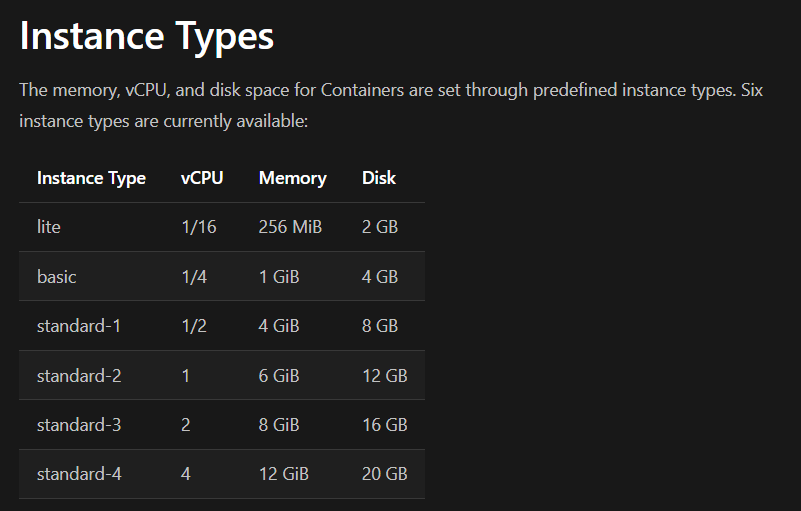Click the Instance Type column header
The height and width of the screenshot is (511, 801).
pyautogui.click(x=91, y=178)
